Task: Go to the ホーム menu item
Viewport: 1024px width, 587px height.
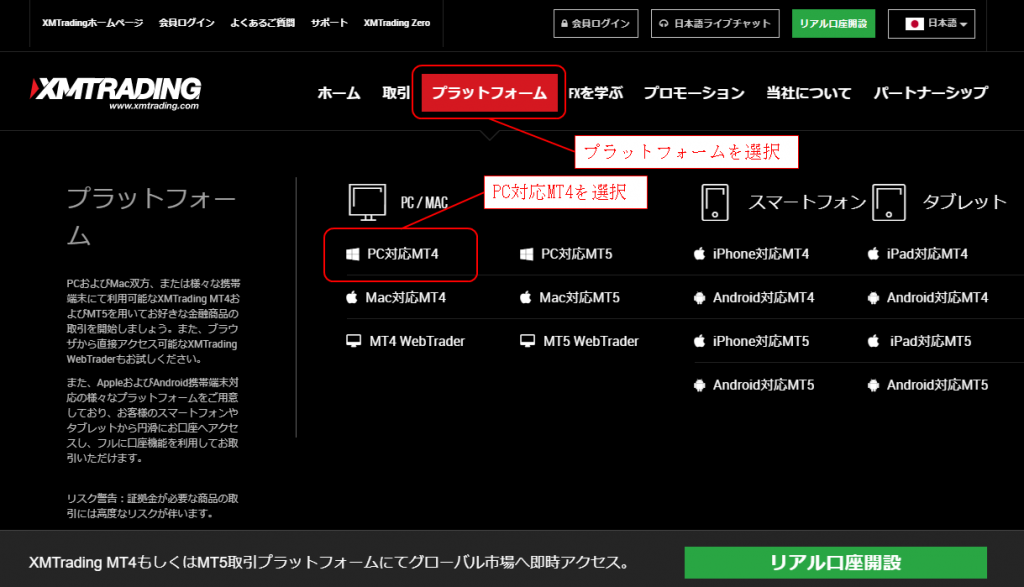Action: pos(338,93)
